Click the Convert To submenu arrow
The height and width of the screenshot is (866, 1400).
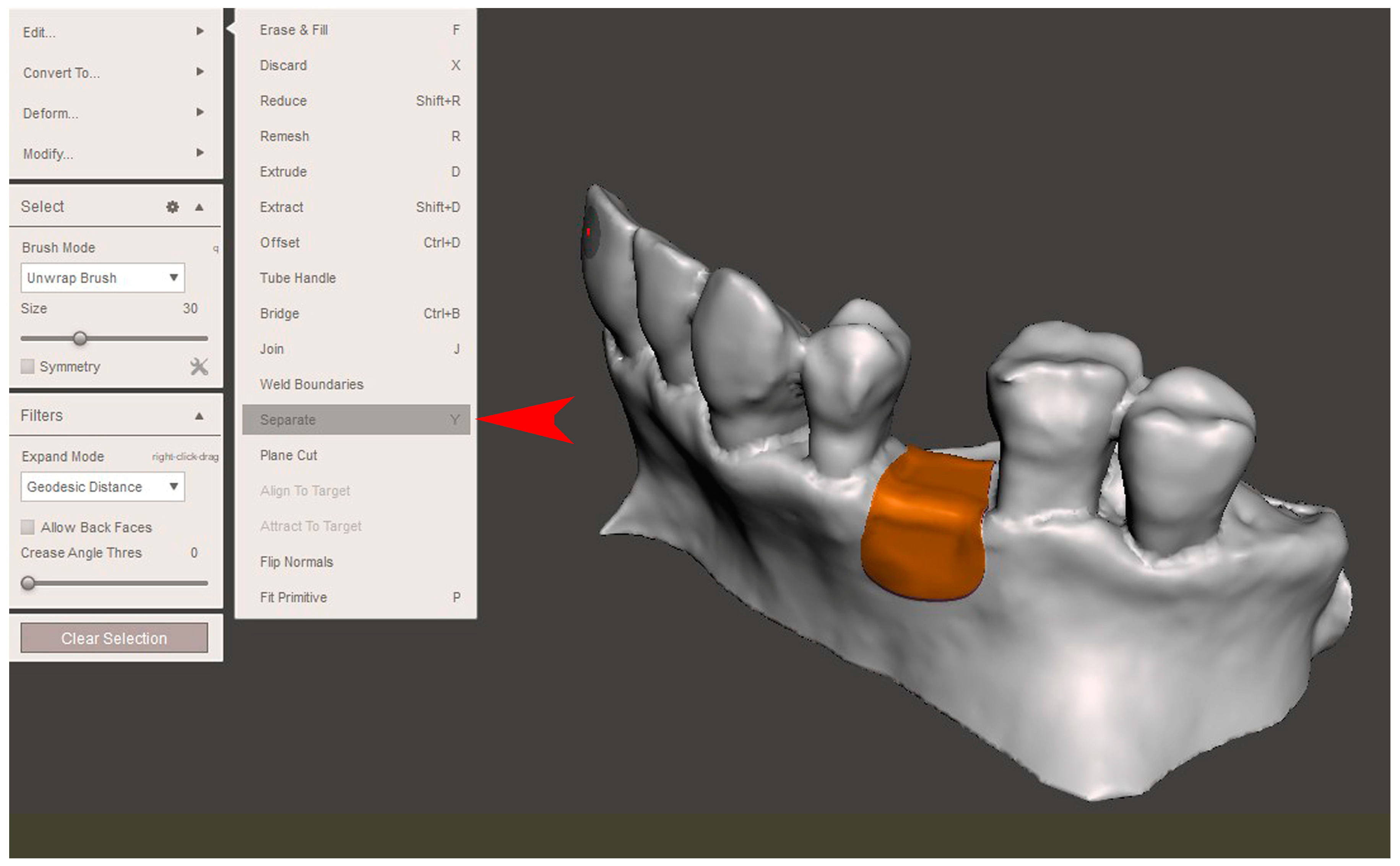(200, 71)
